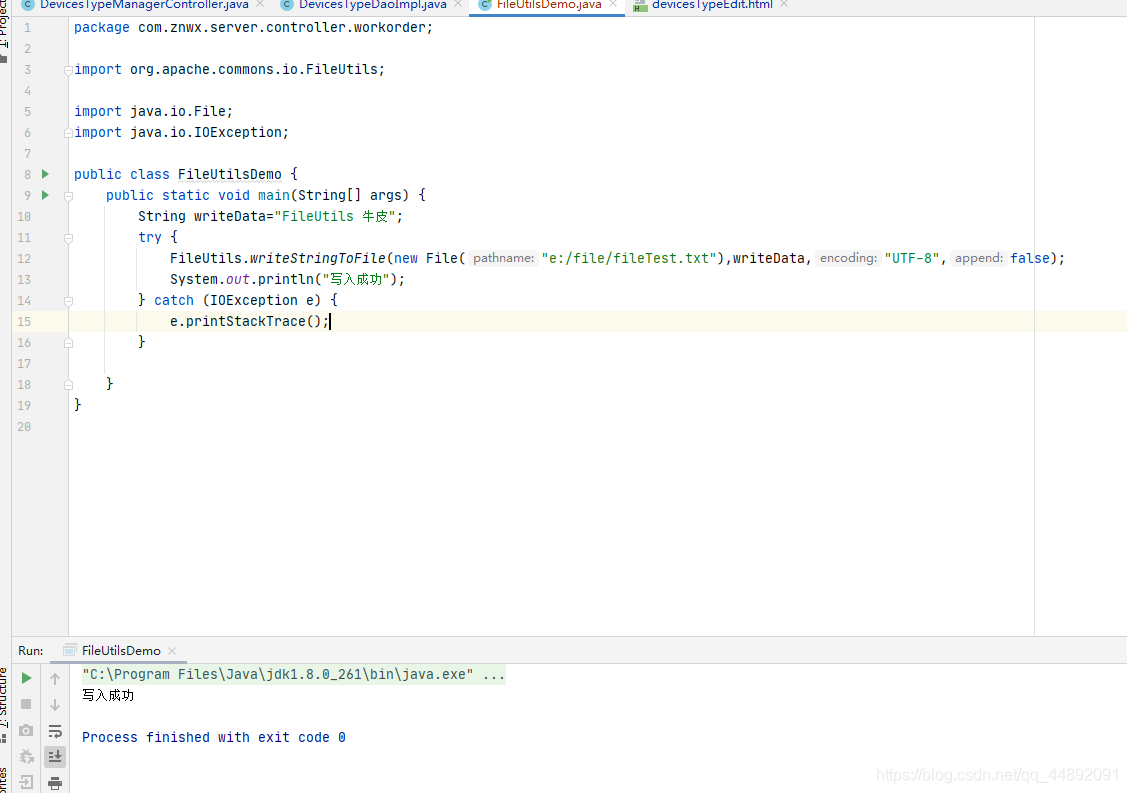Click the HTML file icon on devicesTypeEdit.html tab
The image size is (1127, 793).
coord(640,5)
